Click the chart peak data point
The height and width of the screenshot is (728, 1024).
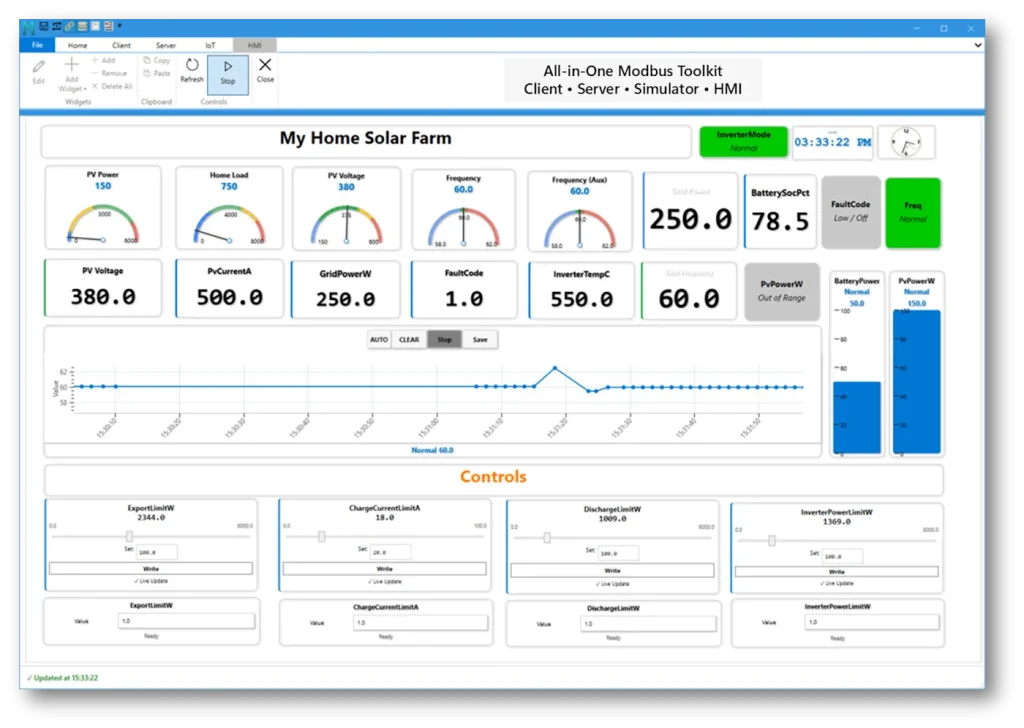555,368
